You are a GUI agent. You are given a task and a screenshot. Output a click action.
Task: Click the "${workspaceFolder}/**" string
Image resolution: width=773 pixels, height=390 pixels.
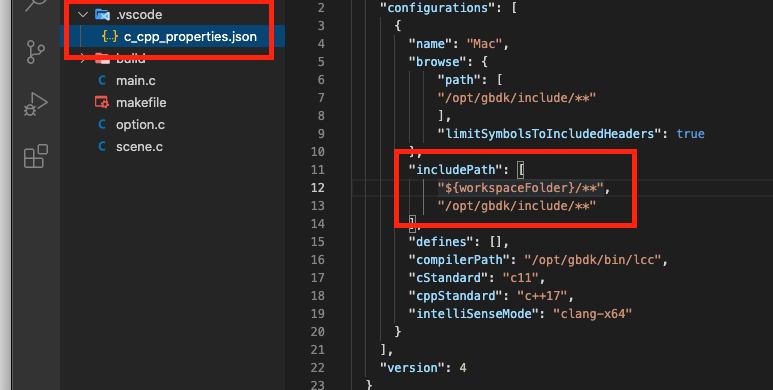521,188
